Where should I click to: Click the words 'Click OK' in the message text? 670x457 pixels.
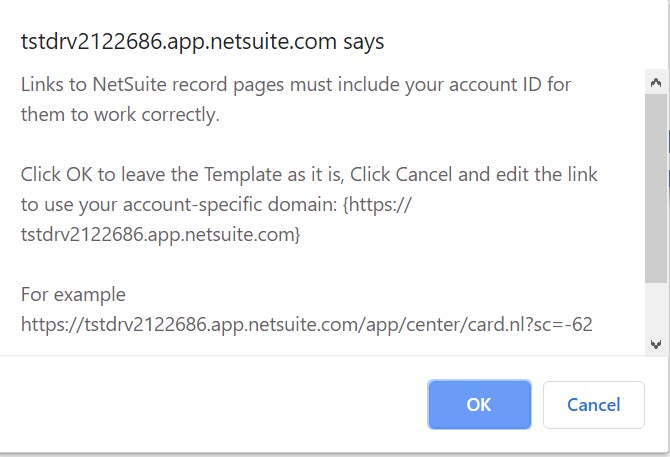point(57,174)
